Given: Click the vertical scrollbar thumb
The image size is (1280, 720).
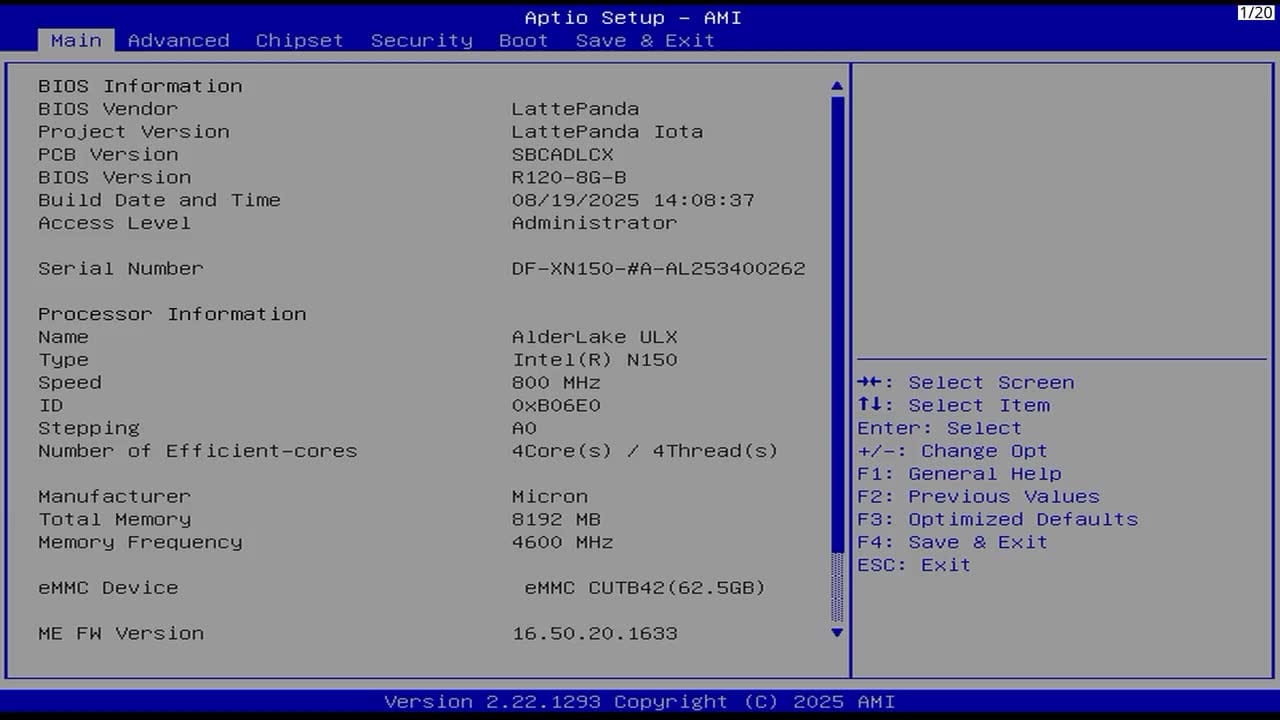Looking at the screenshot, I should 837,320.
